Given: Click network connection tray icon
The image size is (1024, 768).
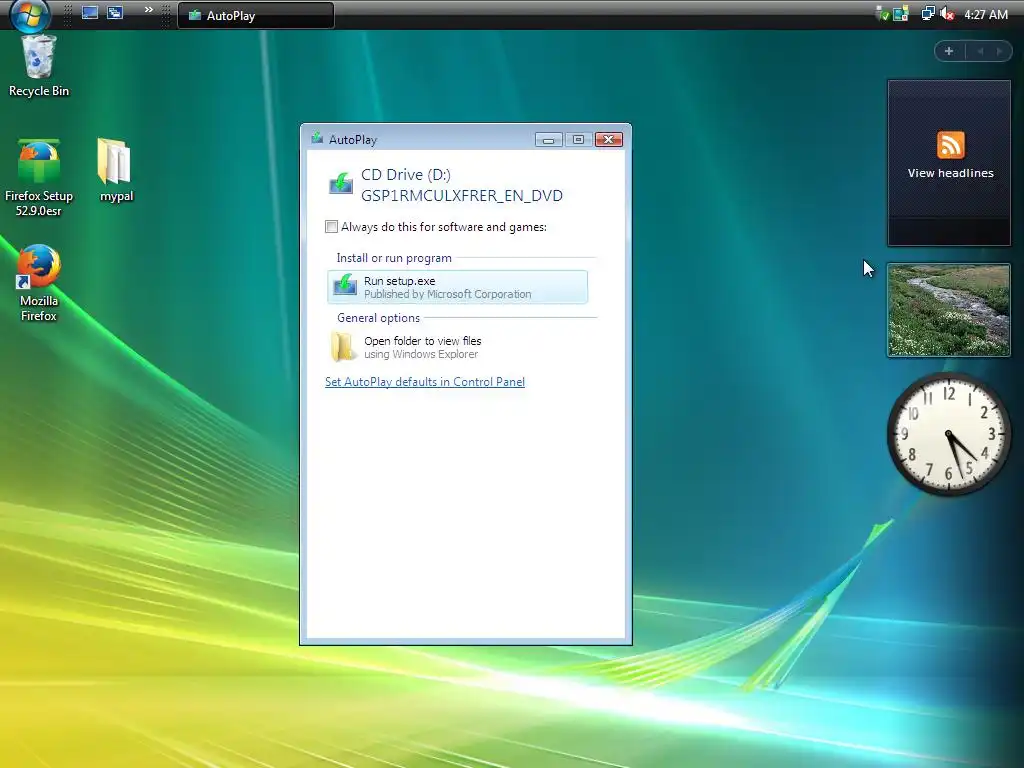Looking at the screenshot, I should [x=928, y=14].
